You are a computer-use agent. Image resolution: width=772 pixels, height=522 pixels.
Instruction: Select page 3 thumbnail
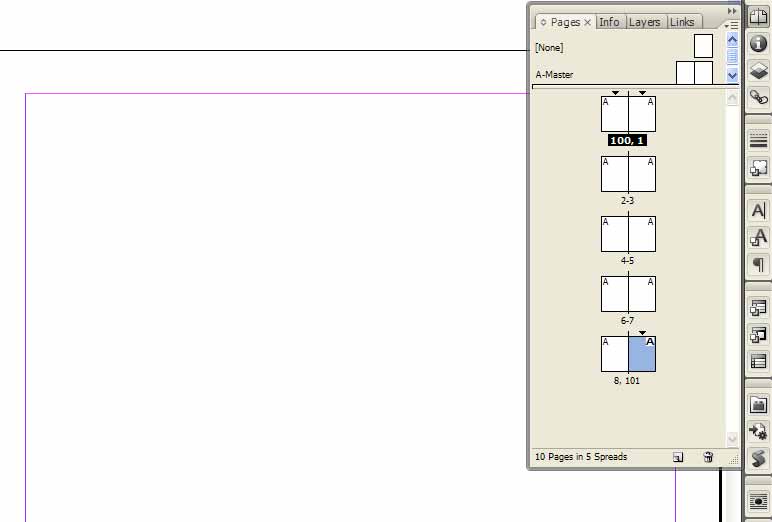[x=642, y=174]
